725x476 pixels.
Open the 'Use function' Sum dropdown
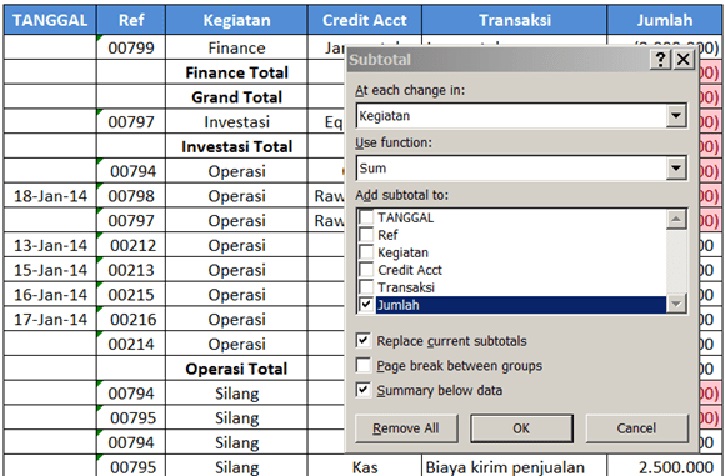pyautogui.click(x=677, y=169)
